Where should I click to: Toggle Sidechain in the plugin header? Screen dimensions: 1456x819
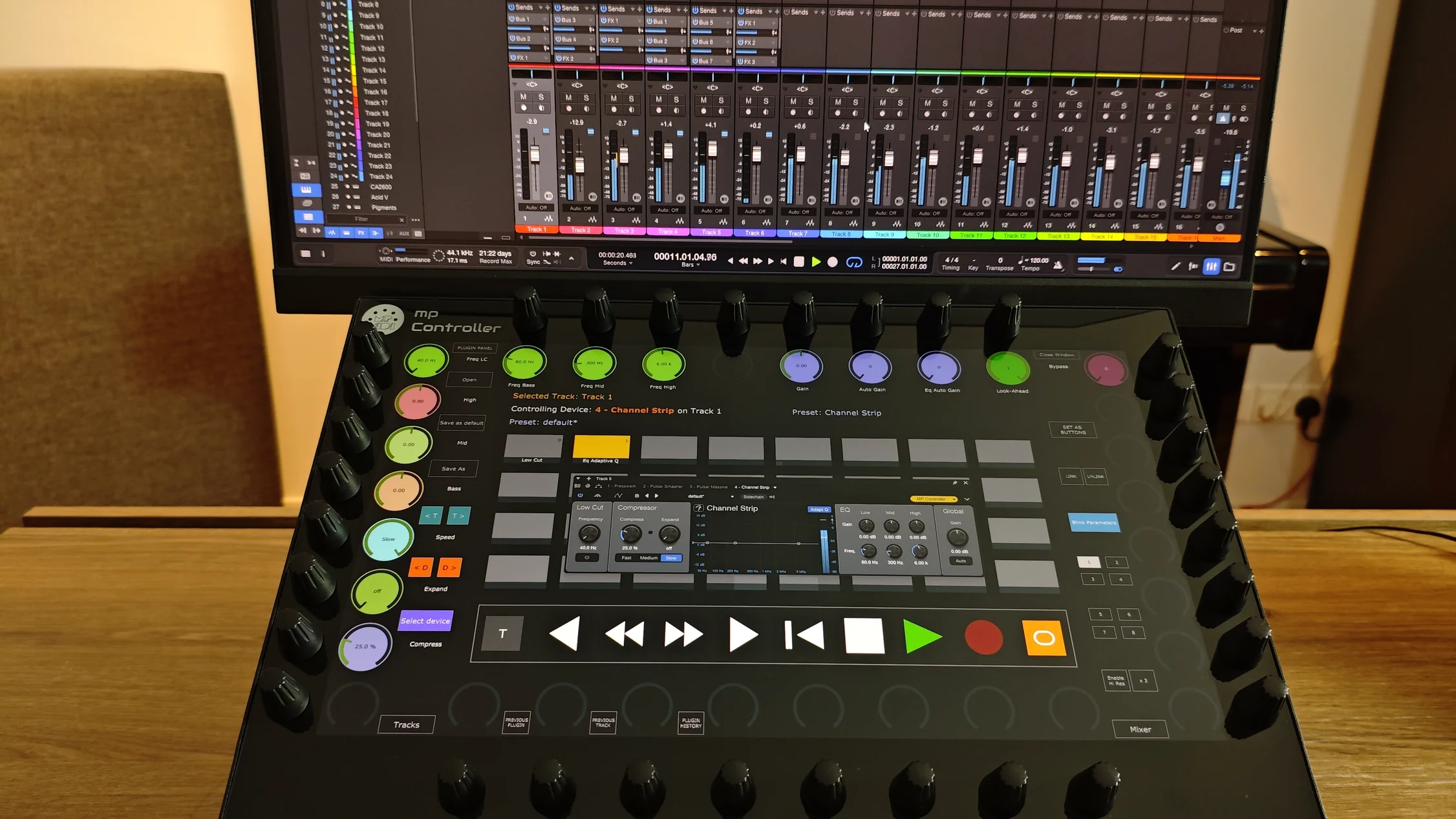[753, 496]
